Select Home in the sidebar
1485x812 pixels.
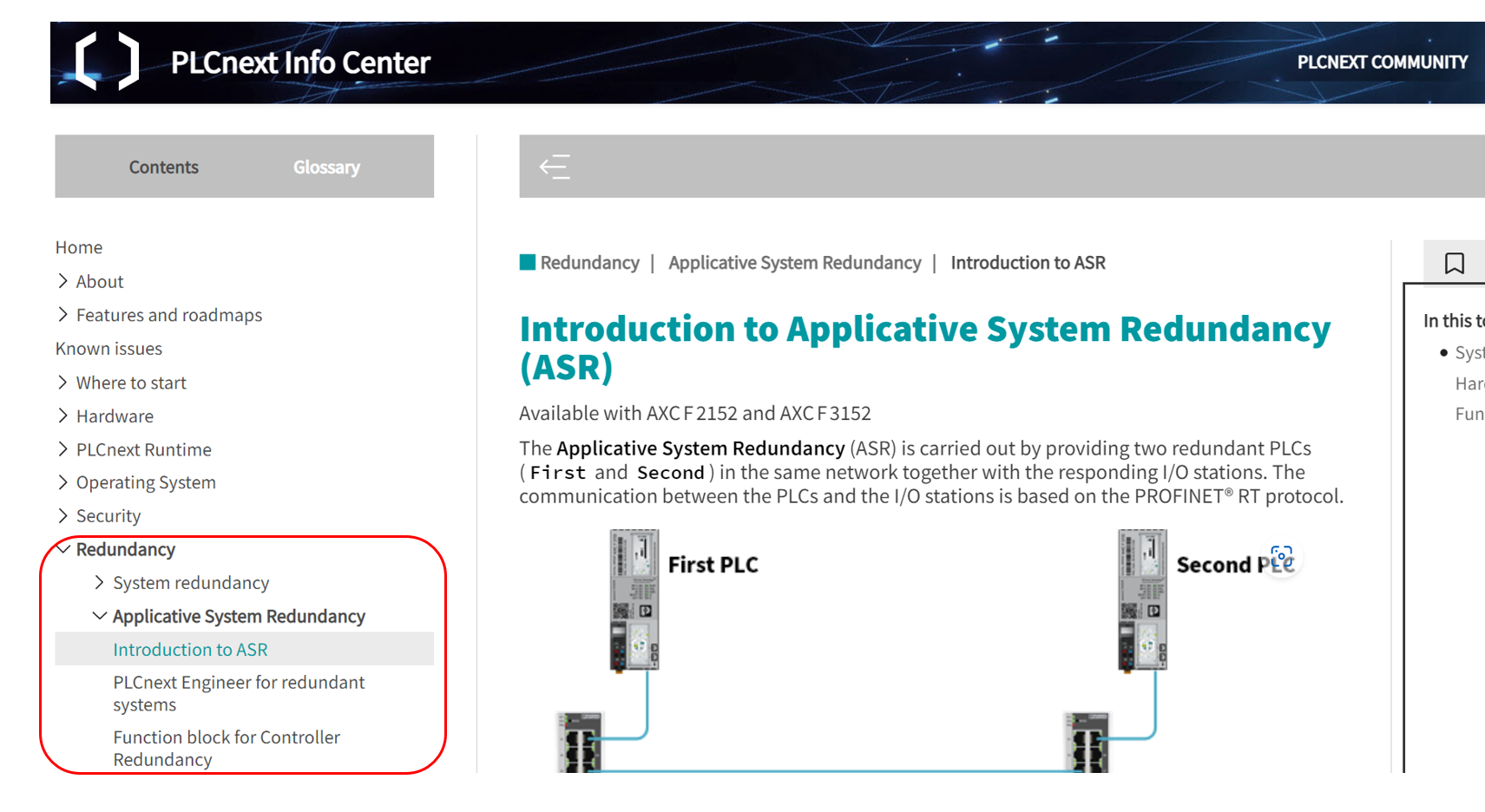click(79, 246)
